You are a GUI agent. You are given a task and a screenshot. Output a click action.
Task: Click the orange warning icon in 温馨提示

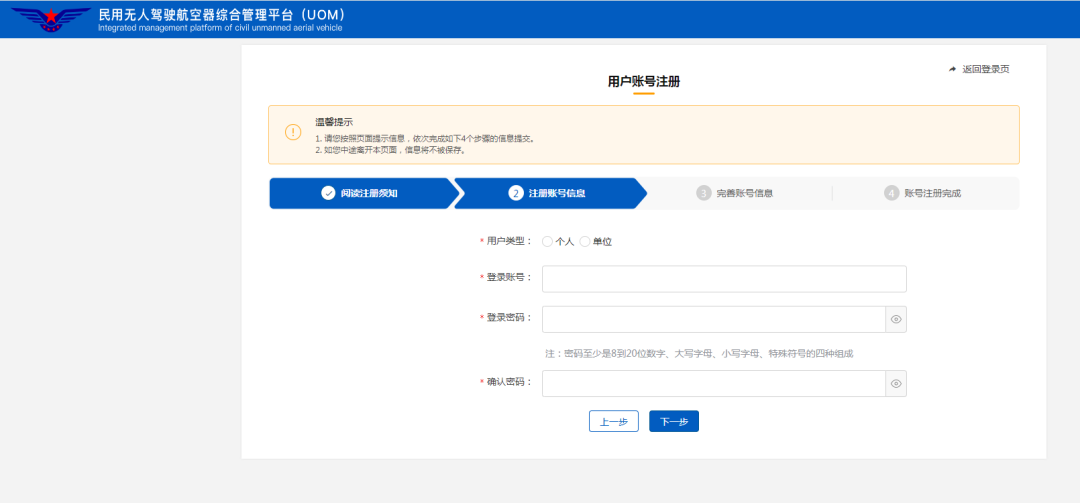click(x=293, y=132)
